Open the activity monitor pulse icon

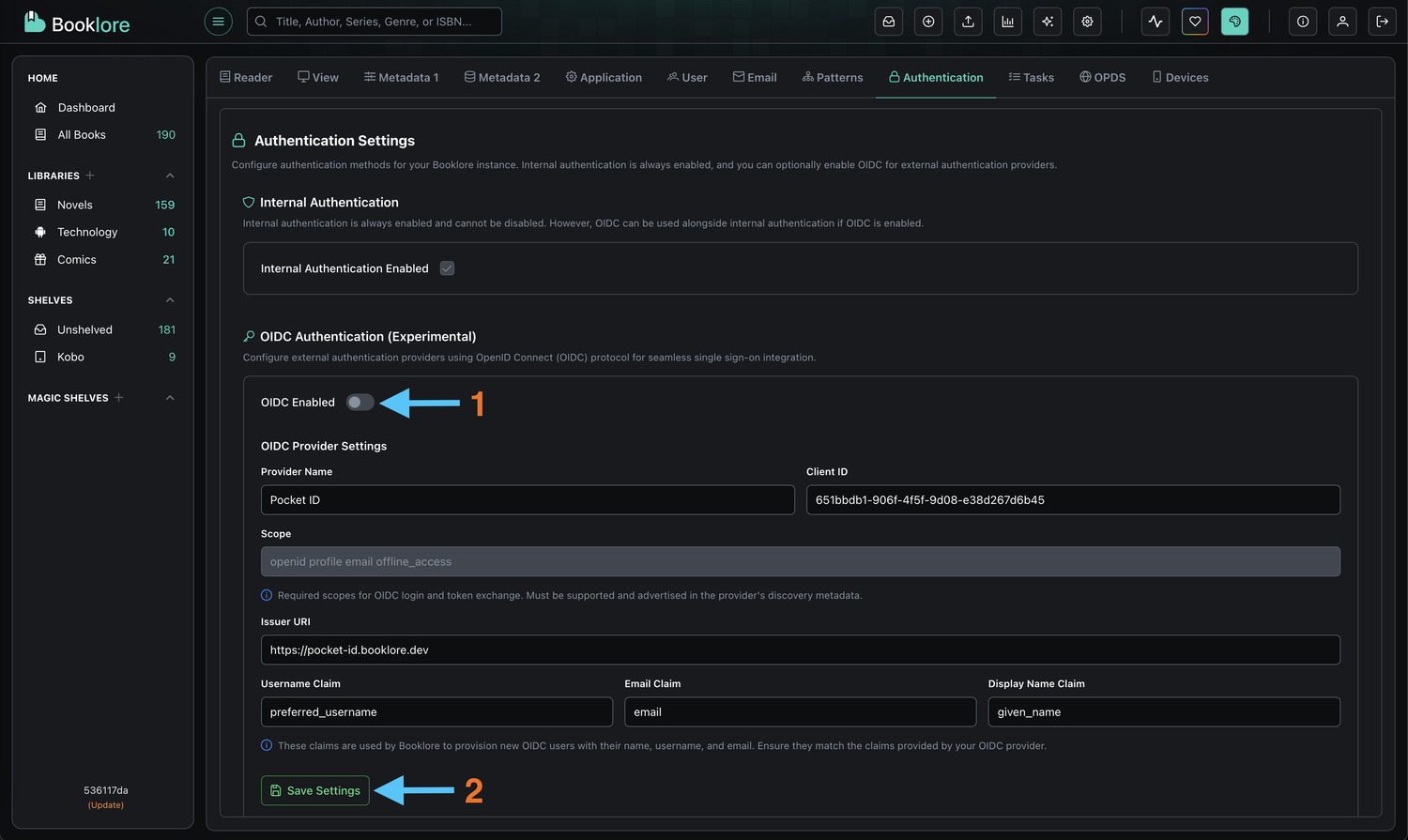(1155, 21)
